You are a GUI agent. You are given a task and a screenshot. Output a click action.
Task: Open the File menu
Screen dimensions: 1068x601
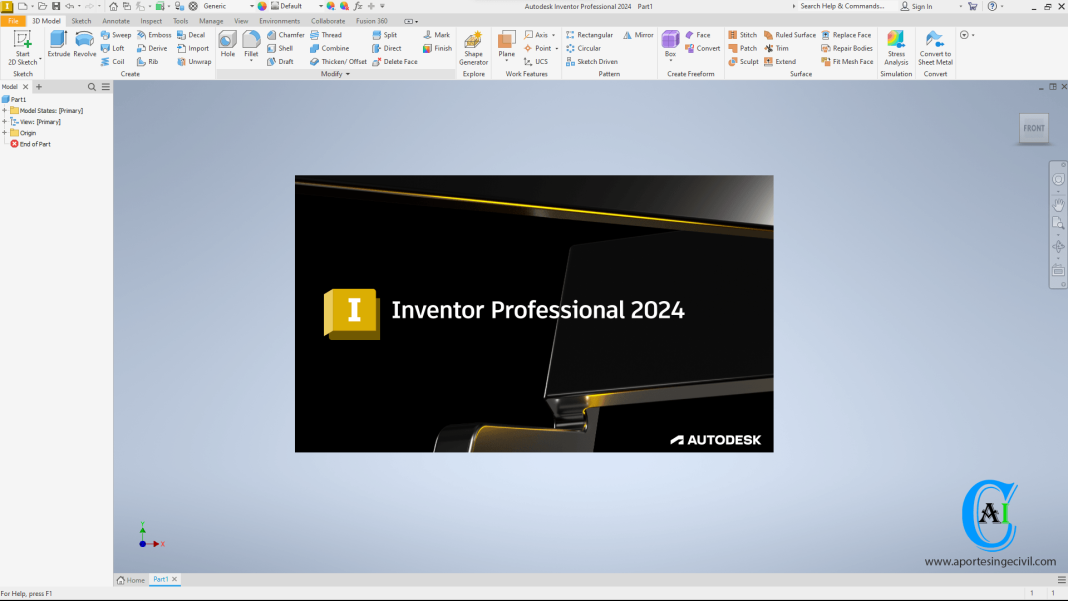coord(13,20)
